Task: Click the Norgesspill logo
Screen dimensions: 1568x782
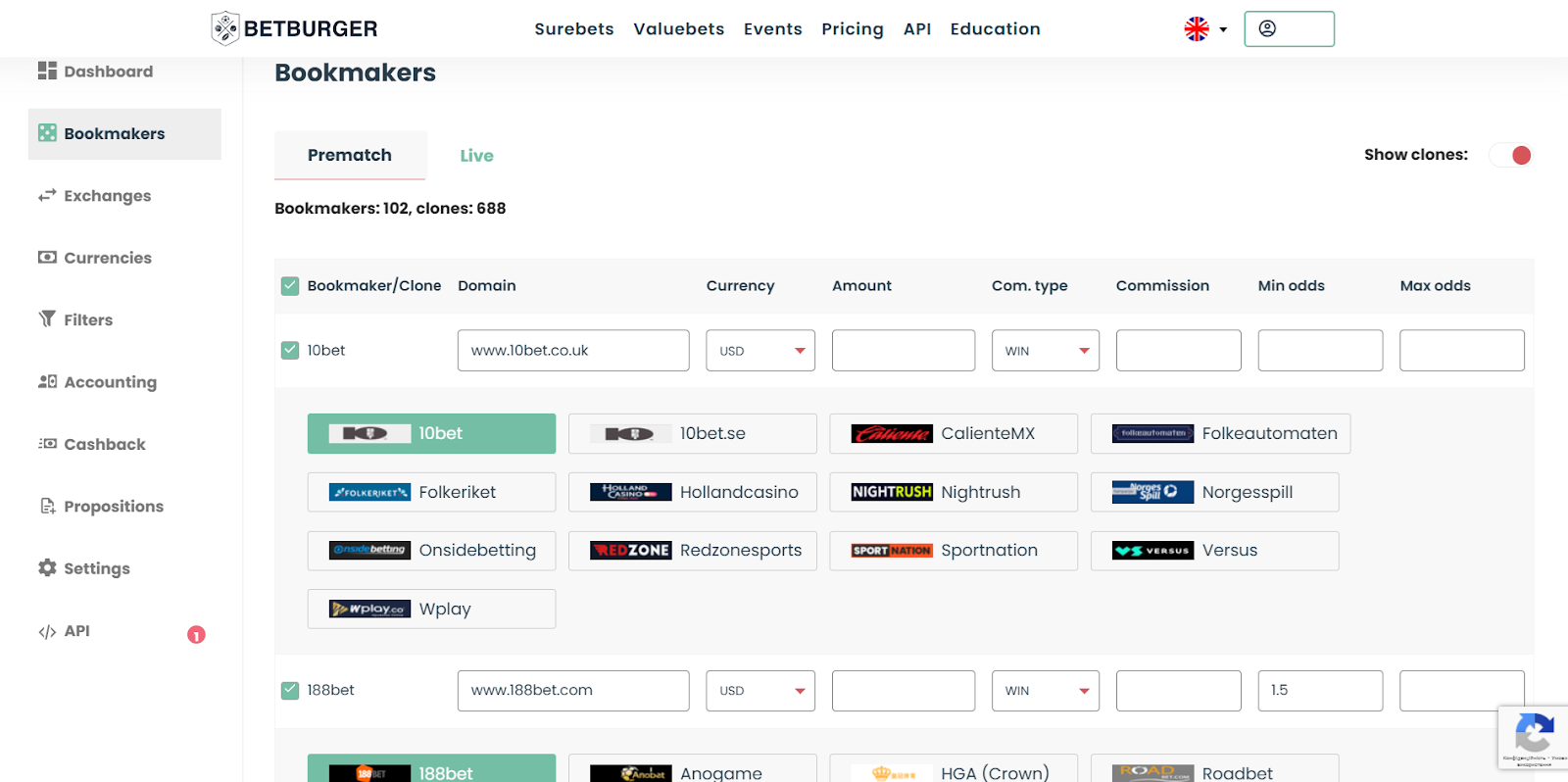Action: (x=1153, y=492)
